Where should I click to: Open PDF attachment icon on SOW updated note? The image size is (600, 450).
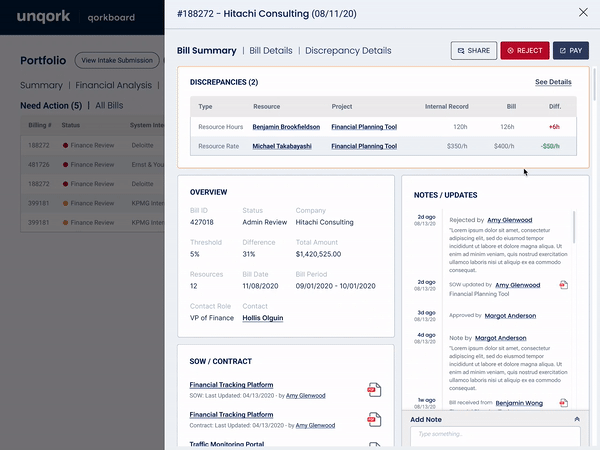(x=563, y=285)
